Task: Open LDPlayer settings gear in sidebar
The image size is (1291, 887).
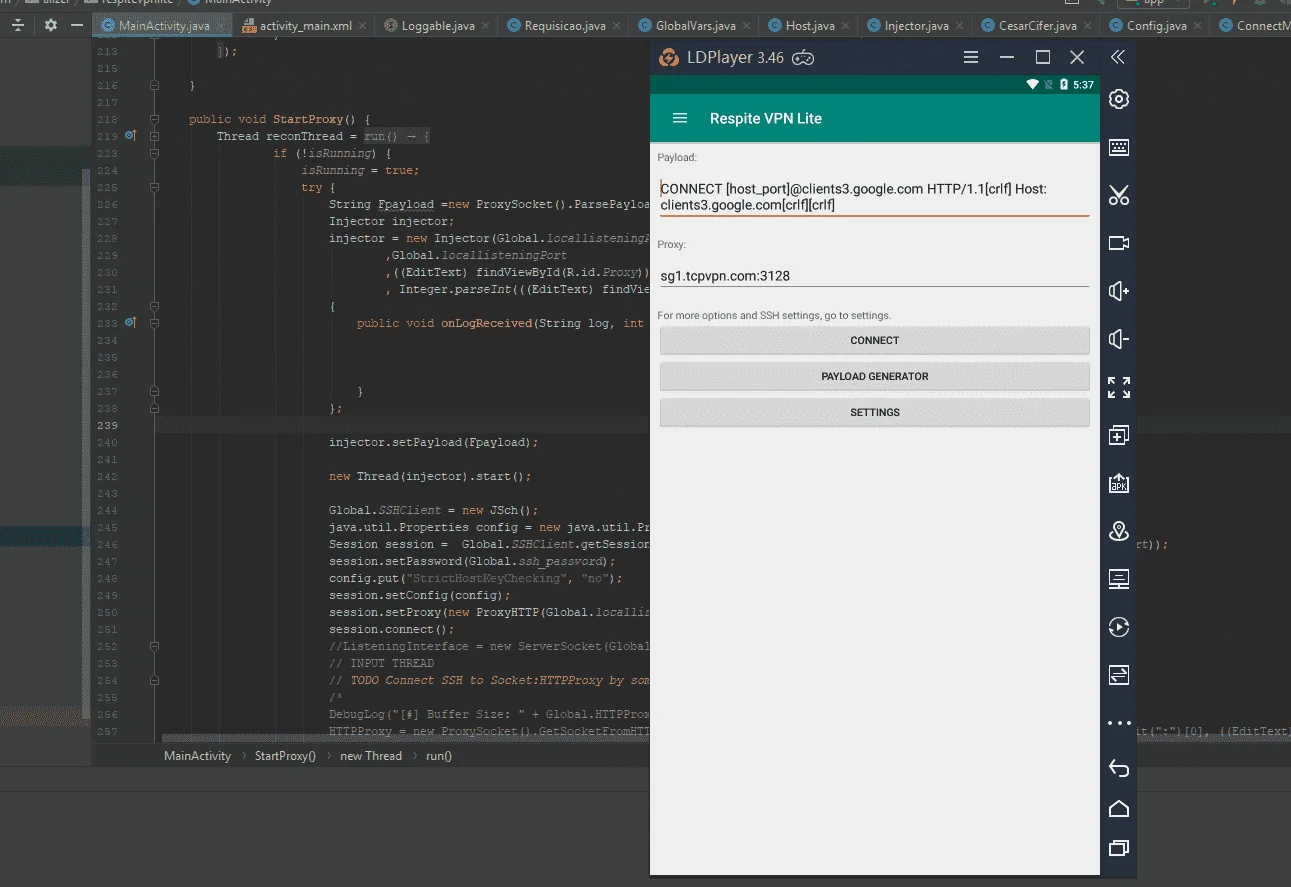Action: (x=1119, y=99)
